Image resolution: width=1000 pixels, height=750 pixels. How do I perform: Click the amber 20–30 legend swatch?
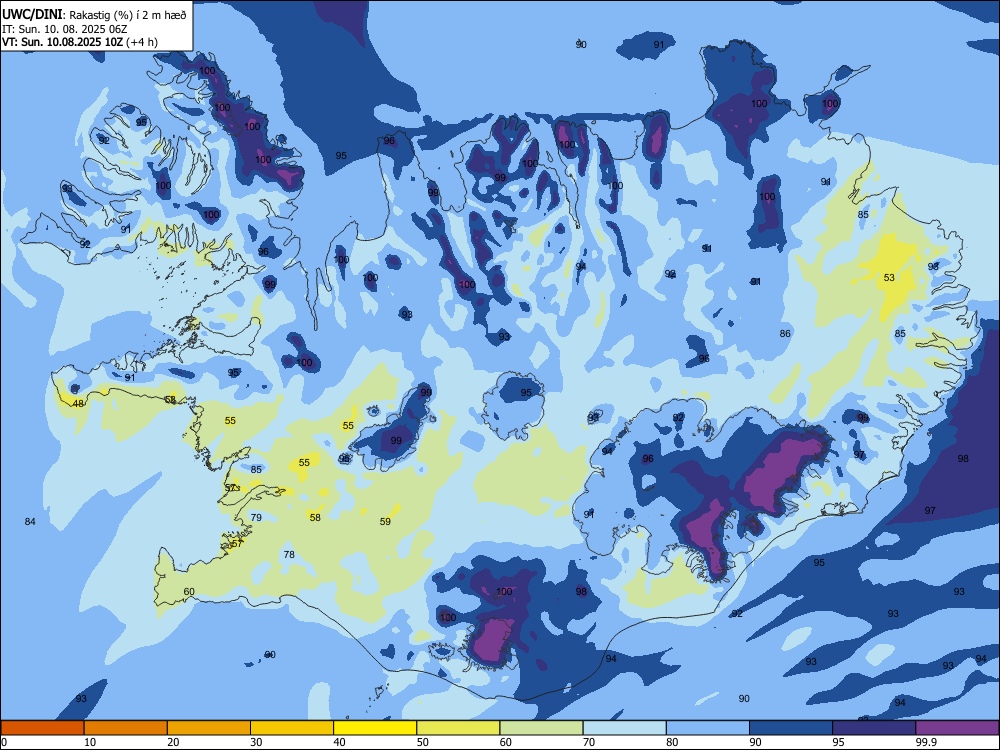tap(209, 728)
